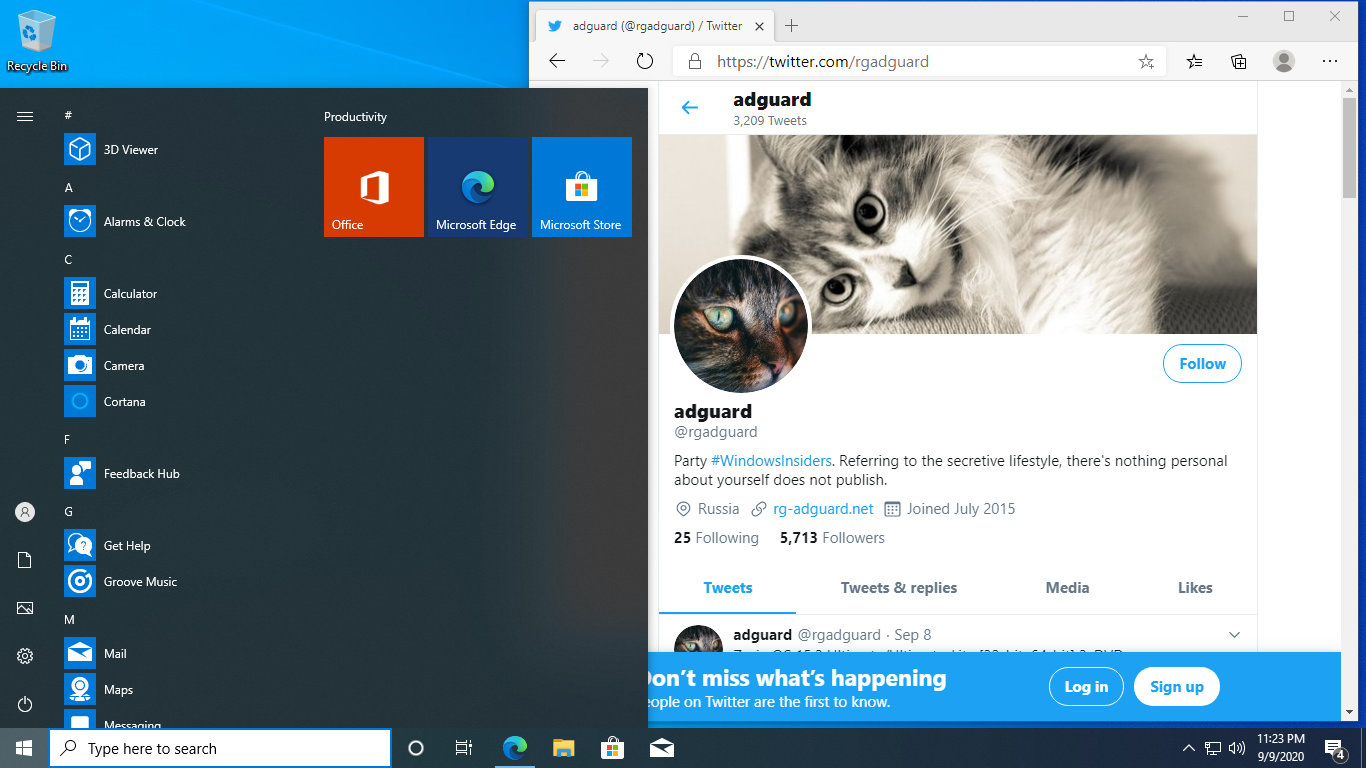The image size is (1366, 768).
Task: Open the rg-adguard.net link
Action: [x=823, y=509]
